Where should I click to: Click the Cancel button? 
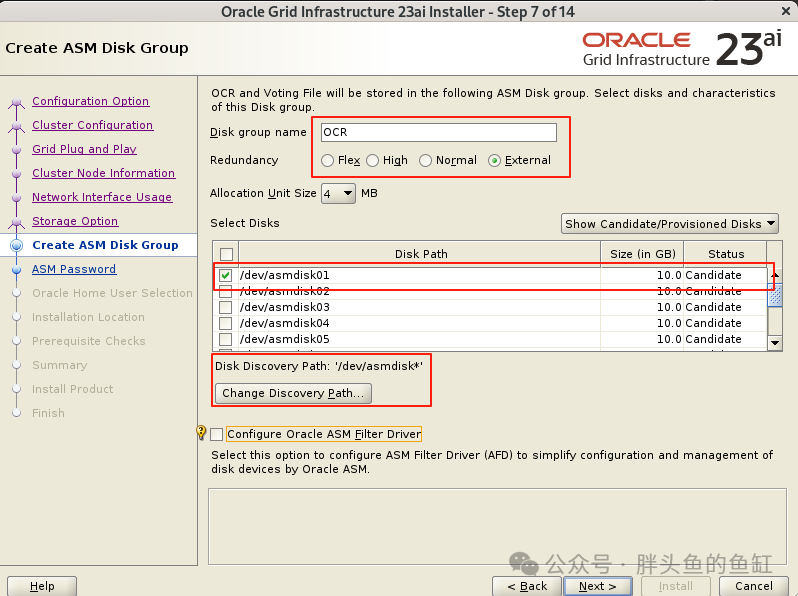tap(754, 586)
